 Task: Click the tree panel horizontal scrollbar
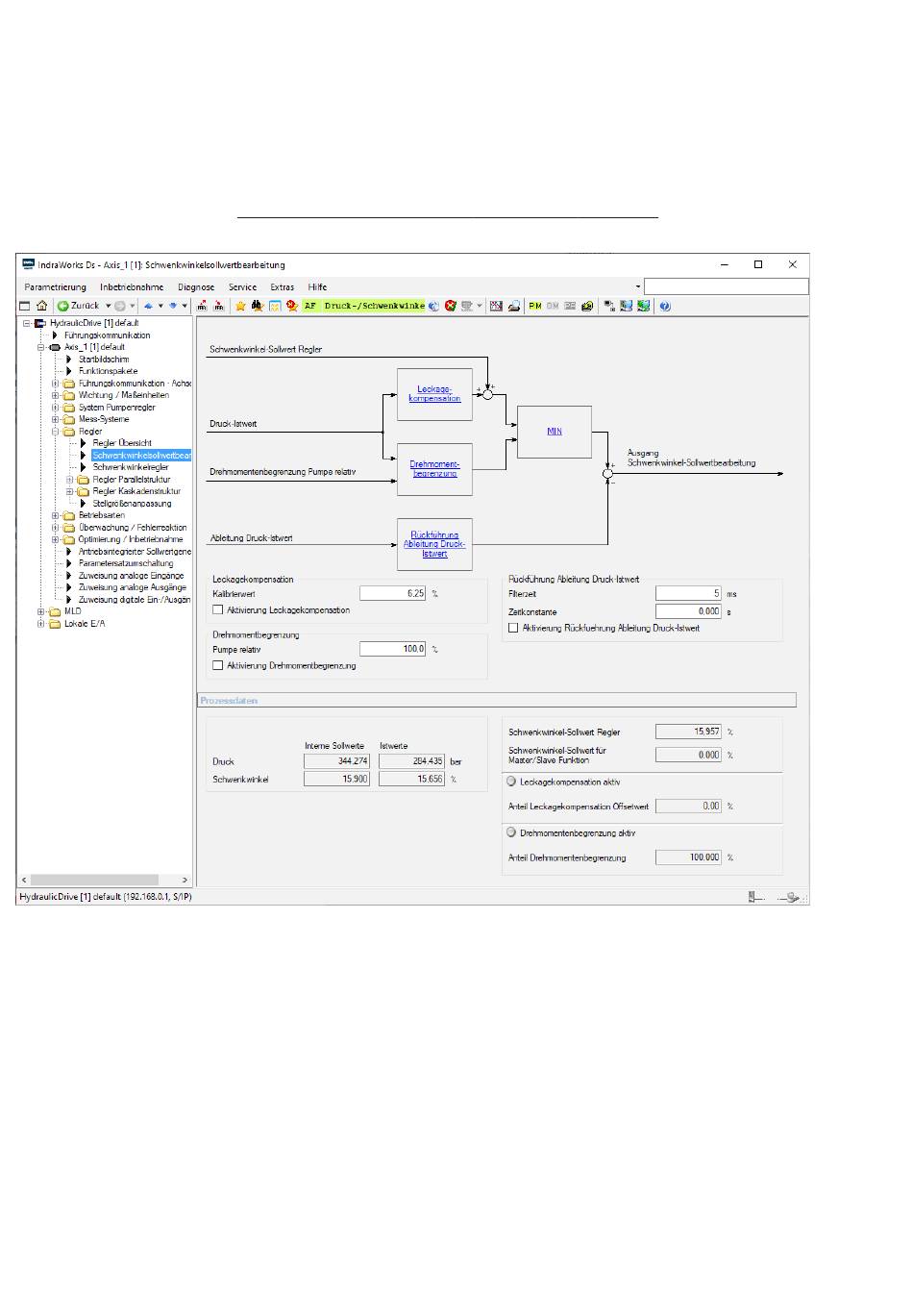(94, 880)
